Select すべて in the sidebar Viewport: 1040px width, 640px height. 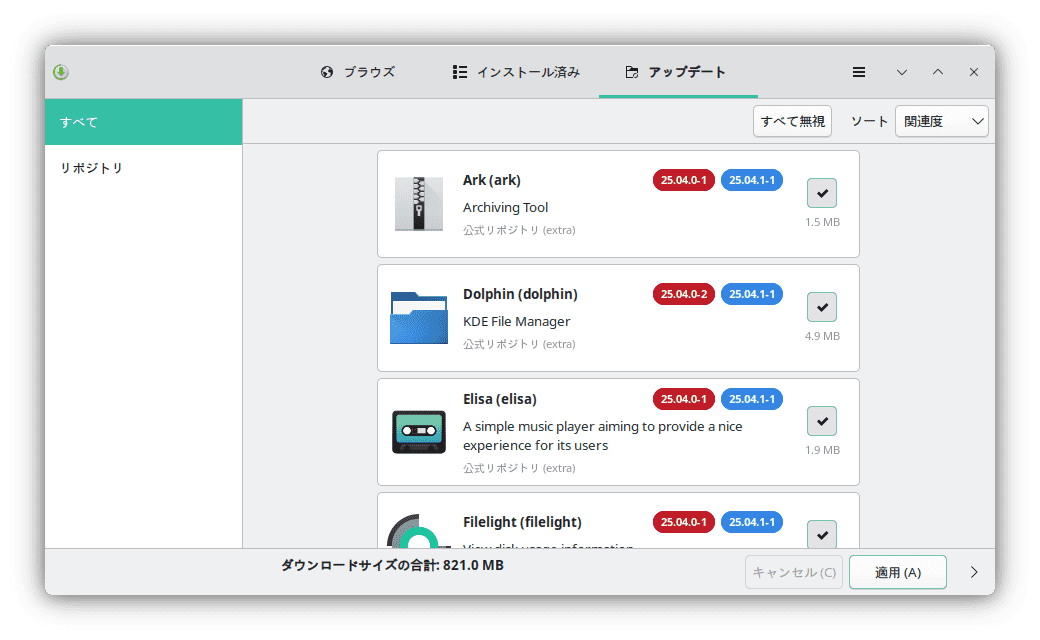pyautogui.click(x=144, y=122)
